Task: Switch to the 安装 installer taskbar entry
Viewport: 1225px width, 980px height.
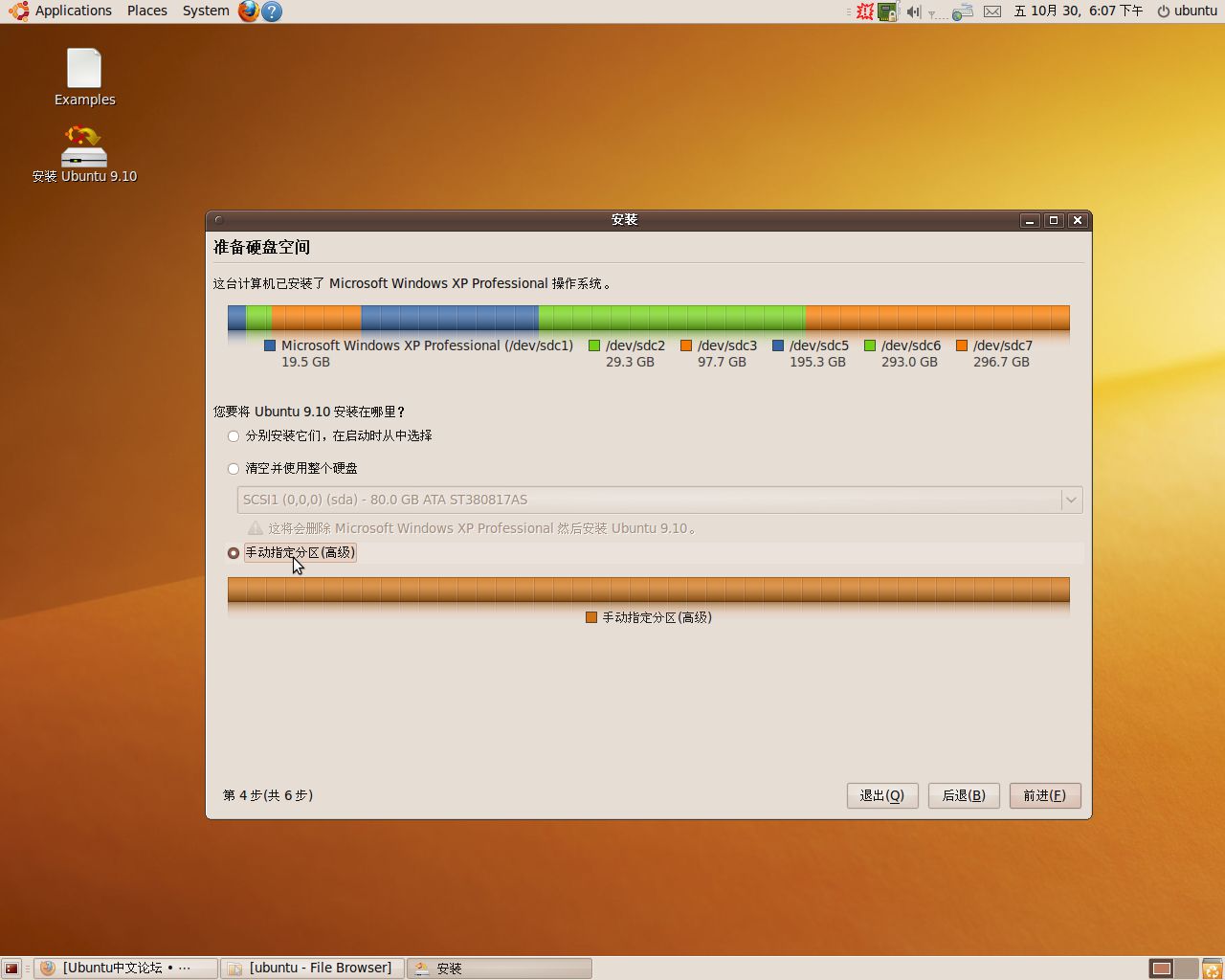Action: point(500,969)
